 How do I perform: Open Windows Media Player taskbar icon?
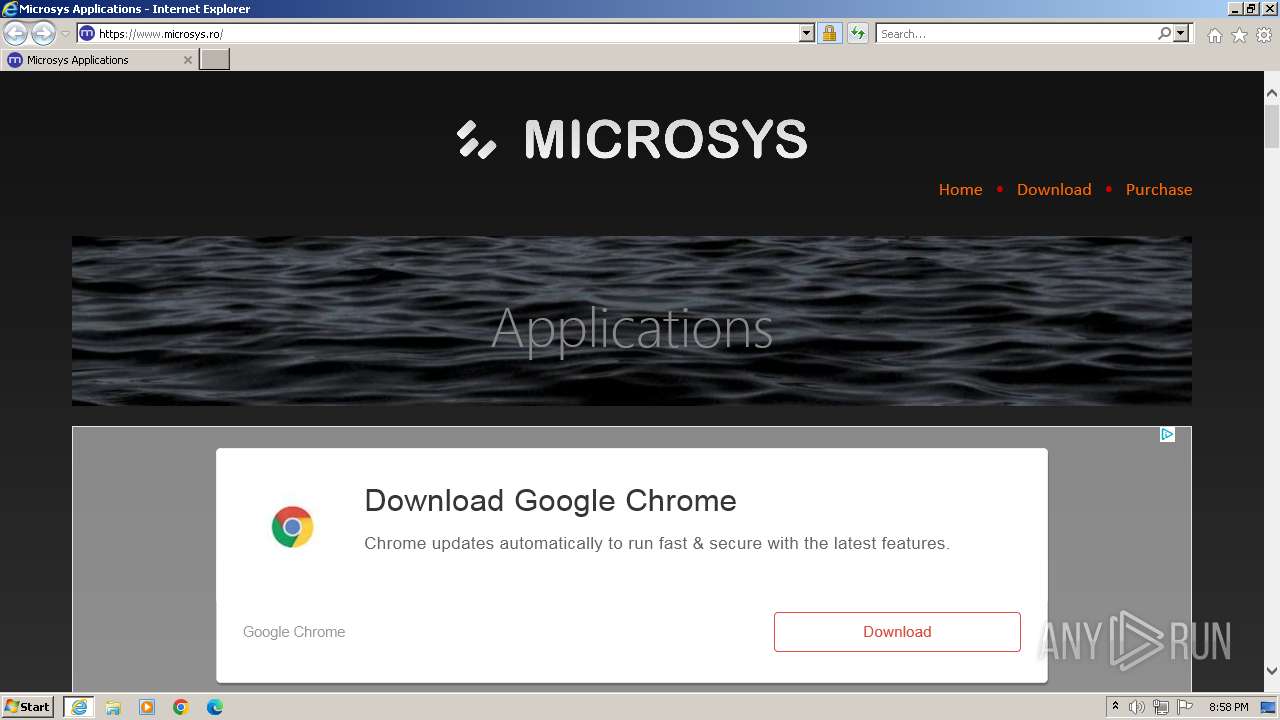pos(147,707)
